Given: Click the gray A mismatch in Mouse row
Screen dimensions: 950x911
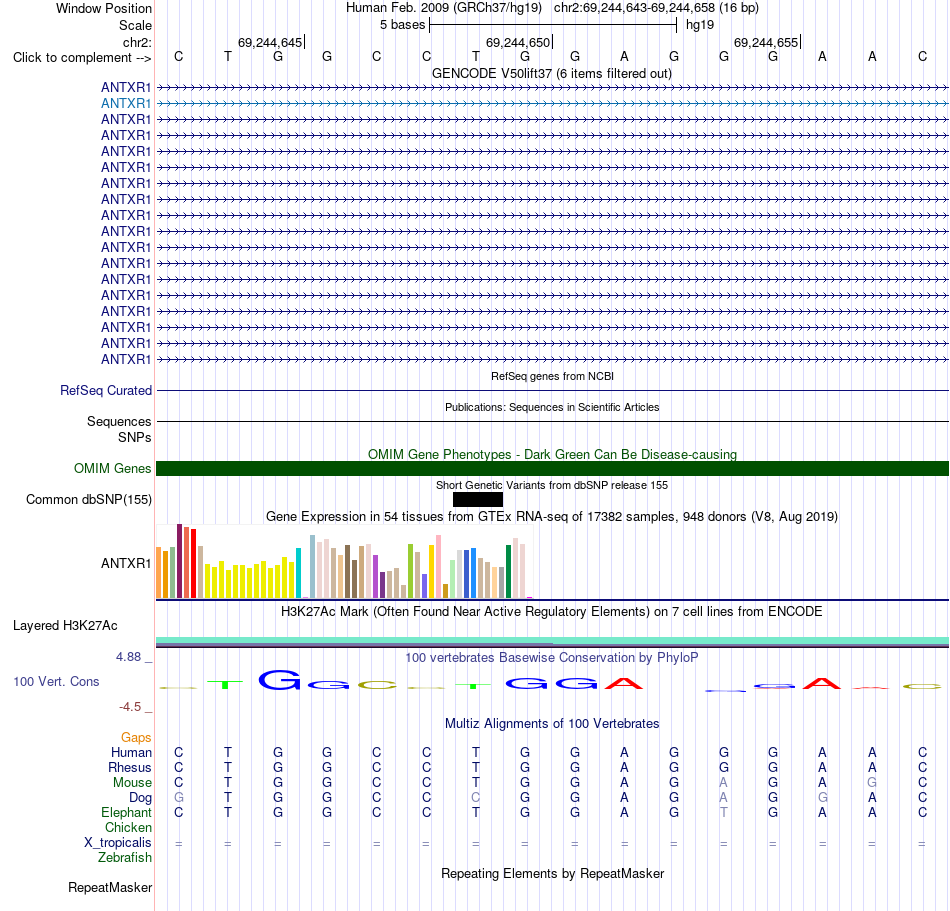Looking at the screenshot, I should tap(723, 782).
